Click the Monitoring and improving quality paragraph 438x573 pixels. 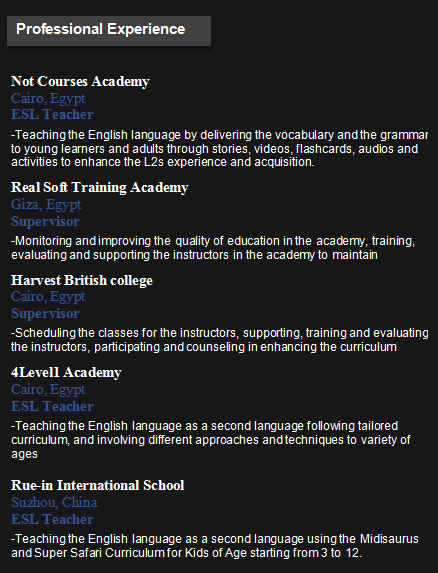(213, 248)
